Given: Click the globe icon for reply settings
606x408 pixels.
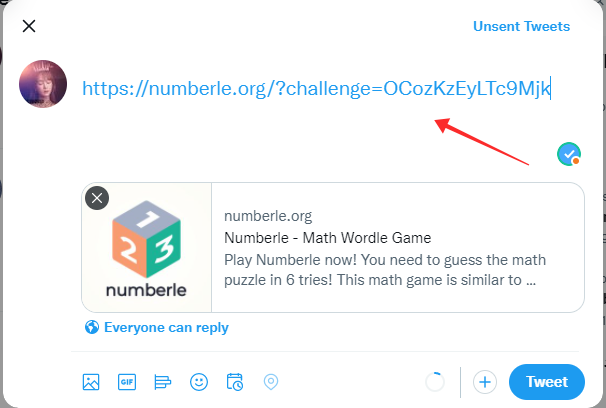Looking at the screenshot, I should click(x=92, y=327).
